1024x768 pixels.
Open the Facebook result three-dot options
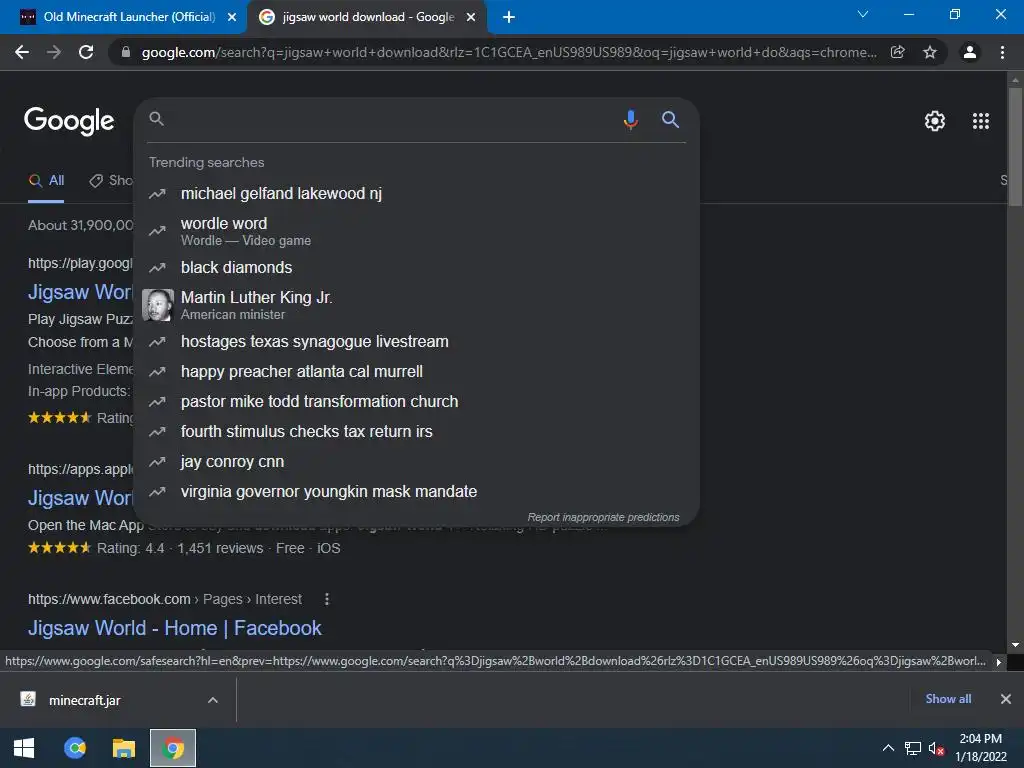tap(327, 600)
